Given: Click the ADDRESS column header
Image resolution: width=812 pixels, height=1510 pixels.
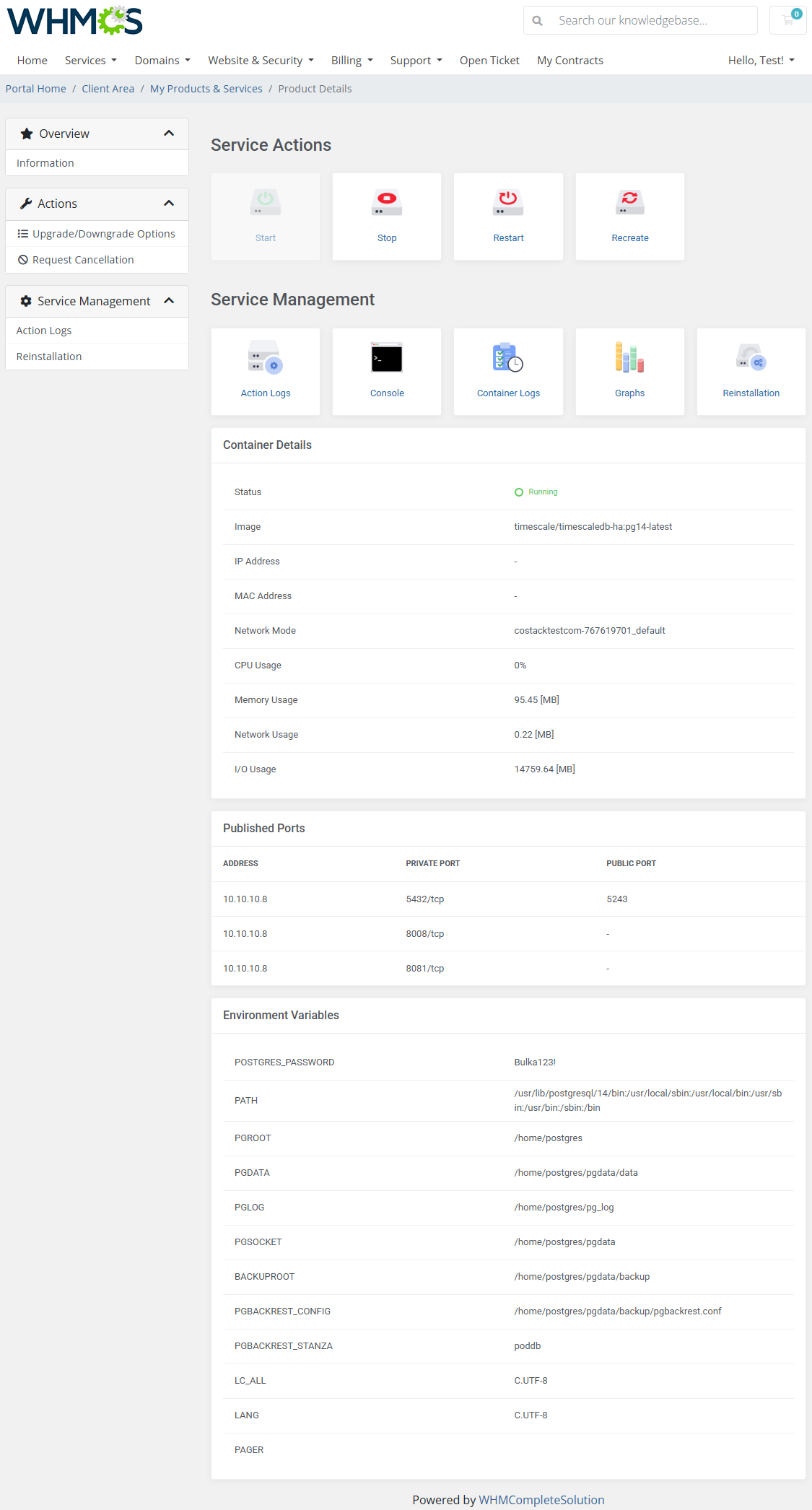Looking at the screenshot, I should coord(240,863).
